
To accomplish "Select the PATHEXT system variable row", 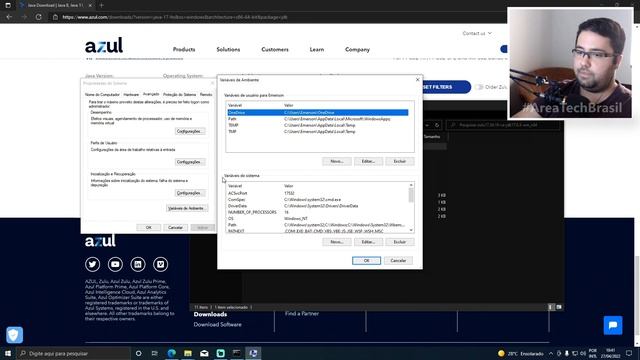I will click(x=318, y=231).
